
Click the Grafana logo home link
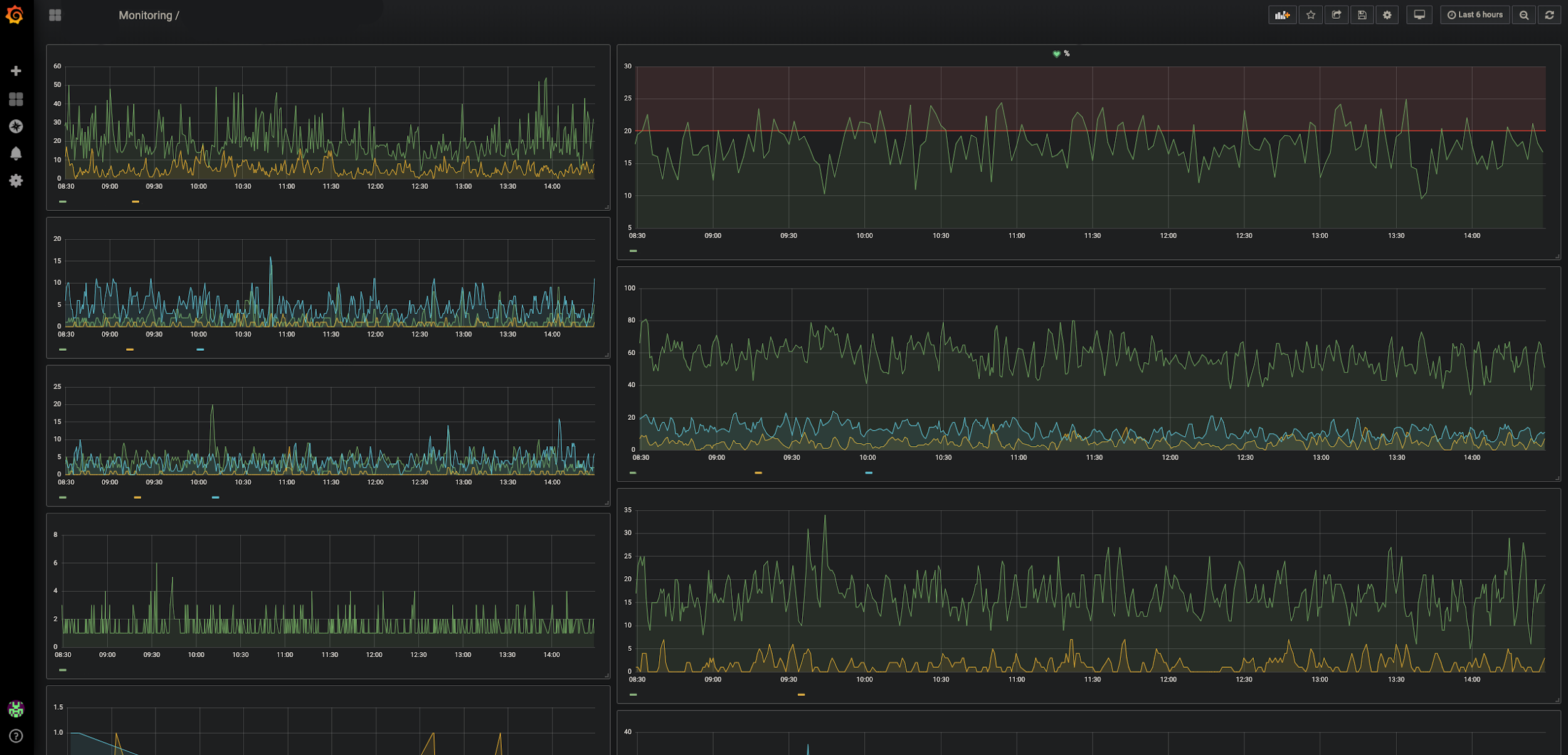pyautogui.click(x=15, y=15)
